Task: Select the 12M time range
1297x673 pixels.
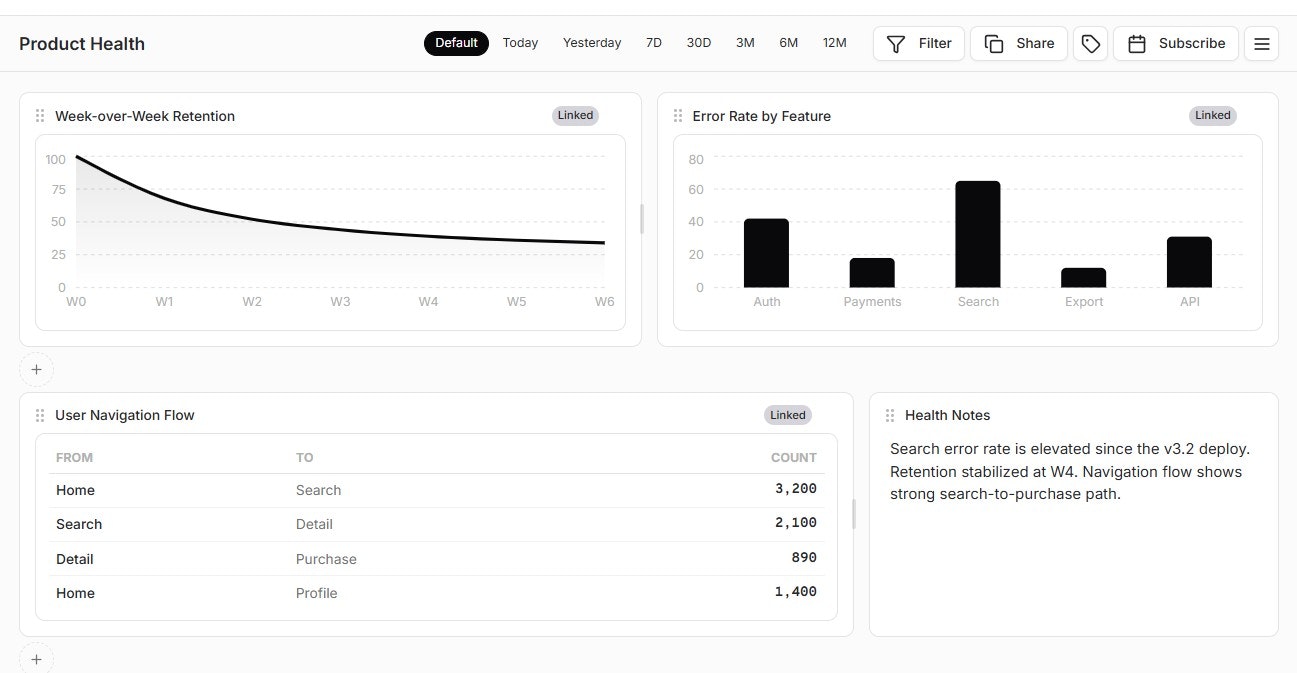Action: click(x=835, y=43)
